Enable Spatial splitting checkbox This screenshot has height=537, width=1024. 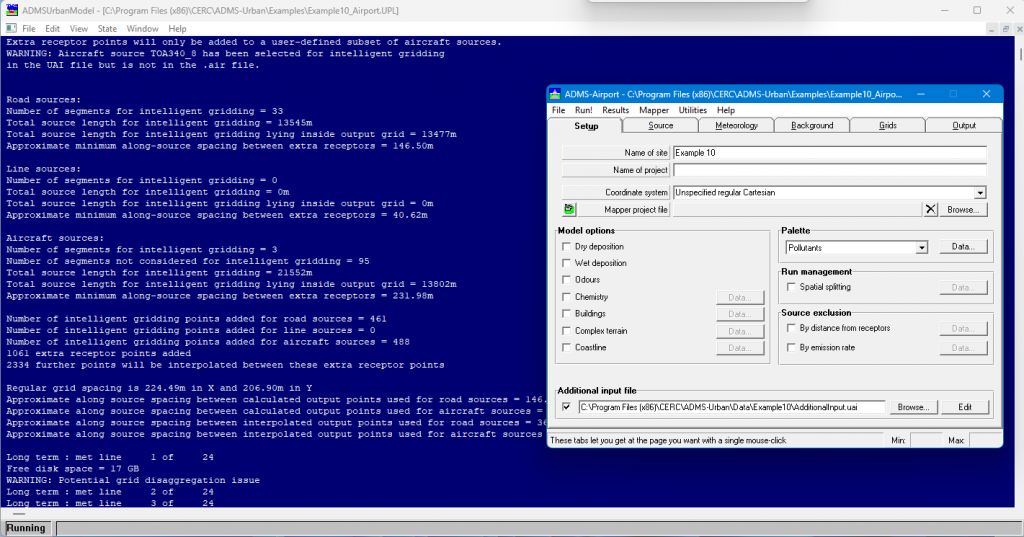pyautogui.click(x=791, y=287)
